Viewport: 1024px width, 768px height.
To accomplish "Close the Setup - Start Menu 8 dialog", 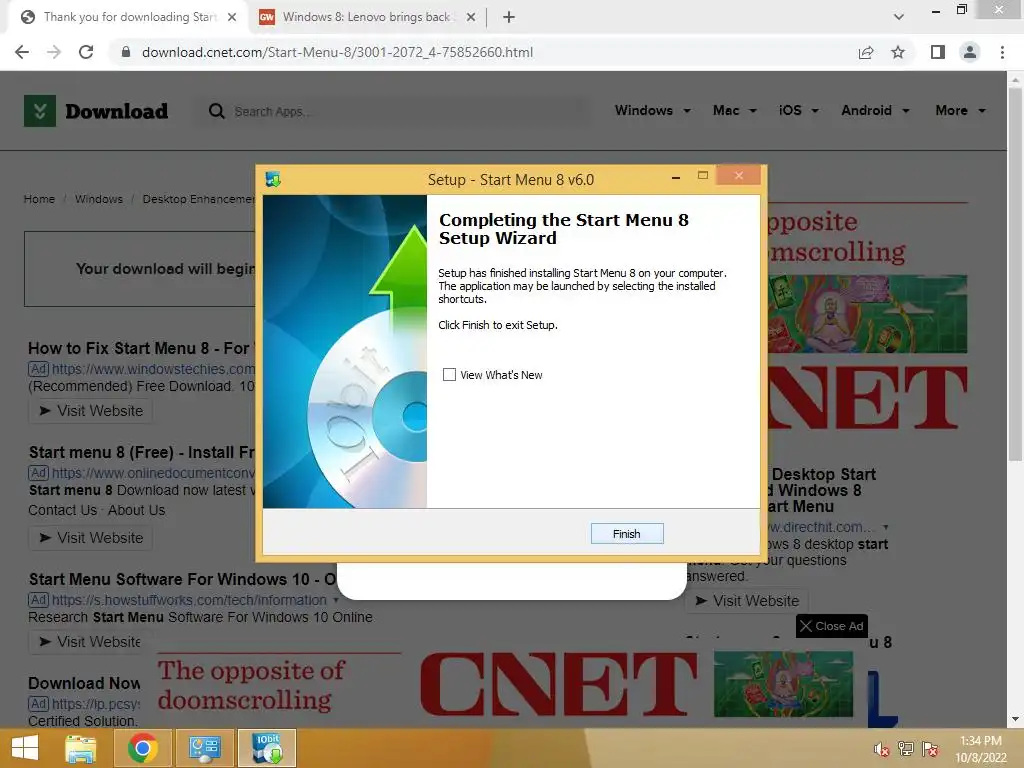I will (738, 175).
